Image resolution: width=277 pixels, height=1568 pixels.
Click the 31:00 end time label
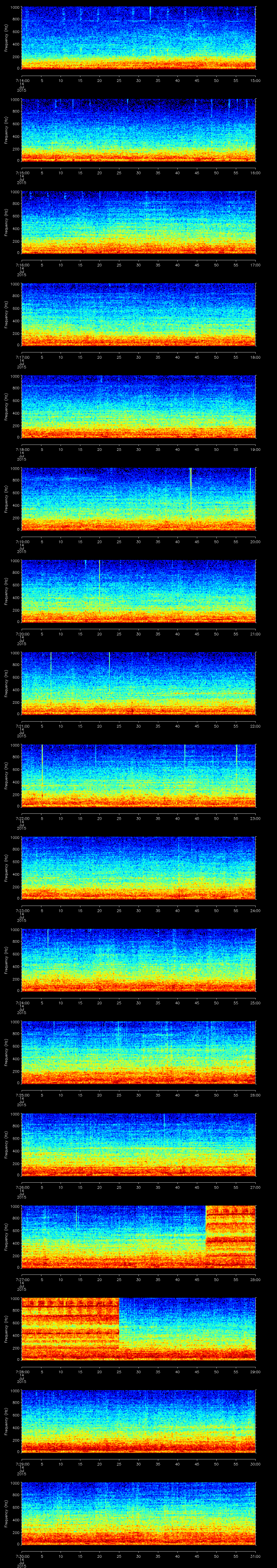[256, 1556]
